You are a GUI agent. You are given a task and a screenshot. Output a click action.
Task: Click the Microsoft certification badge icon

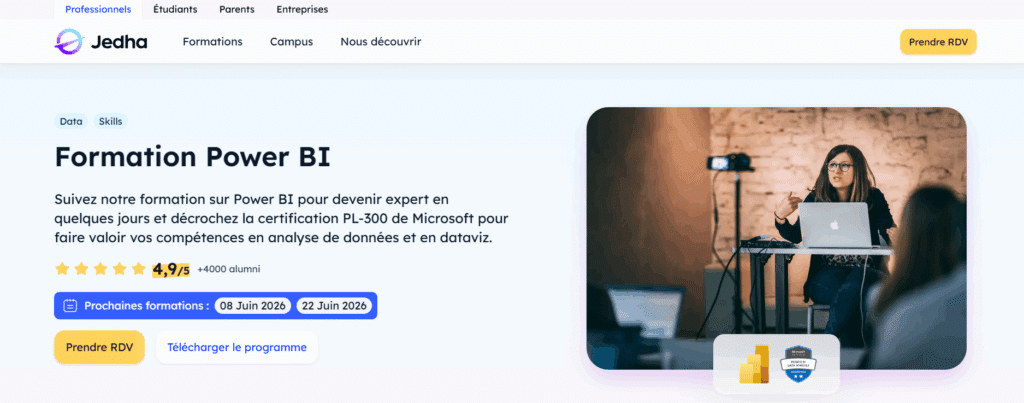click(x=799, y=364)
